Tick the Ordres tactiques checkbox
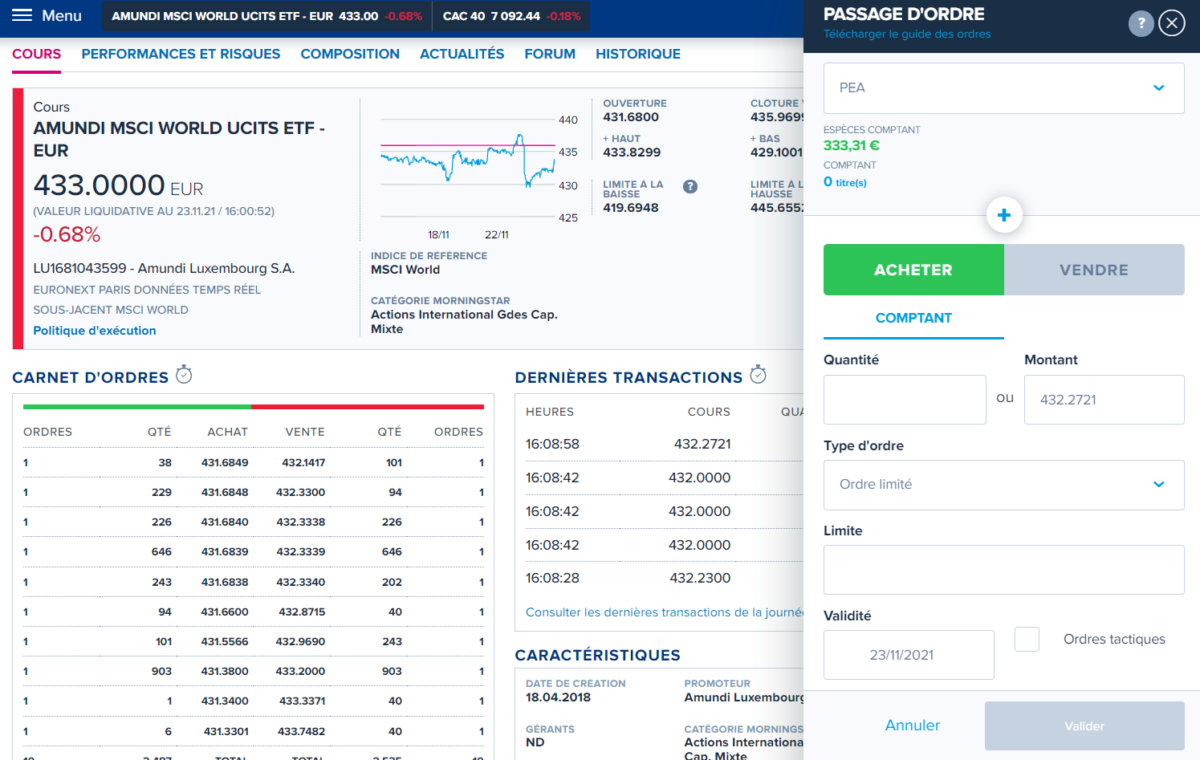This screenshot has height=760, width=1200. click(1027, 639)
